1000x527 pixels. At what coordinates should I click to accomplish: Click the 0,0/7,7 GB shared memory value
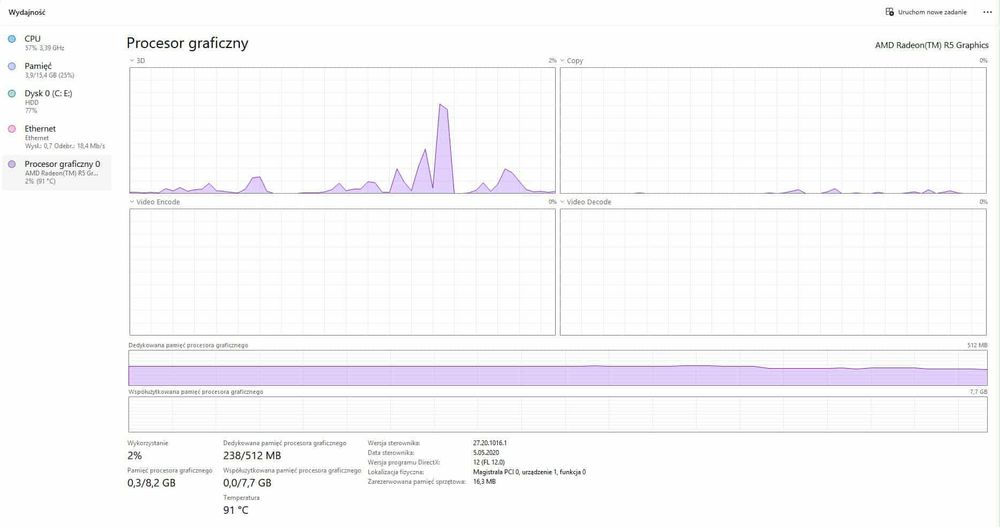click(247, 483)
